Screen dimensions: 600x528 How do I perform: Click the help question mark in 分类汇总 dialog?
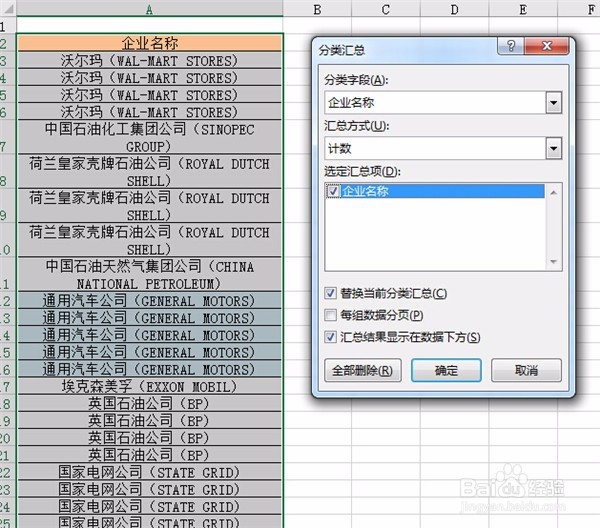(511, 46)
